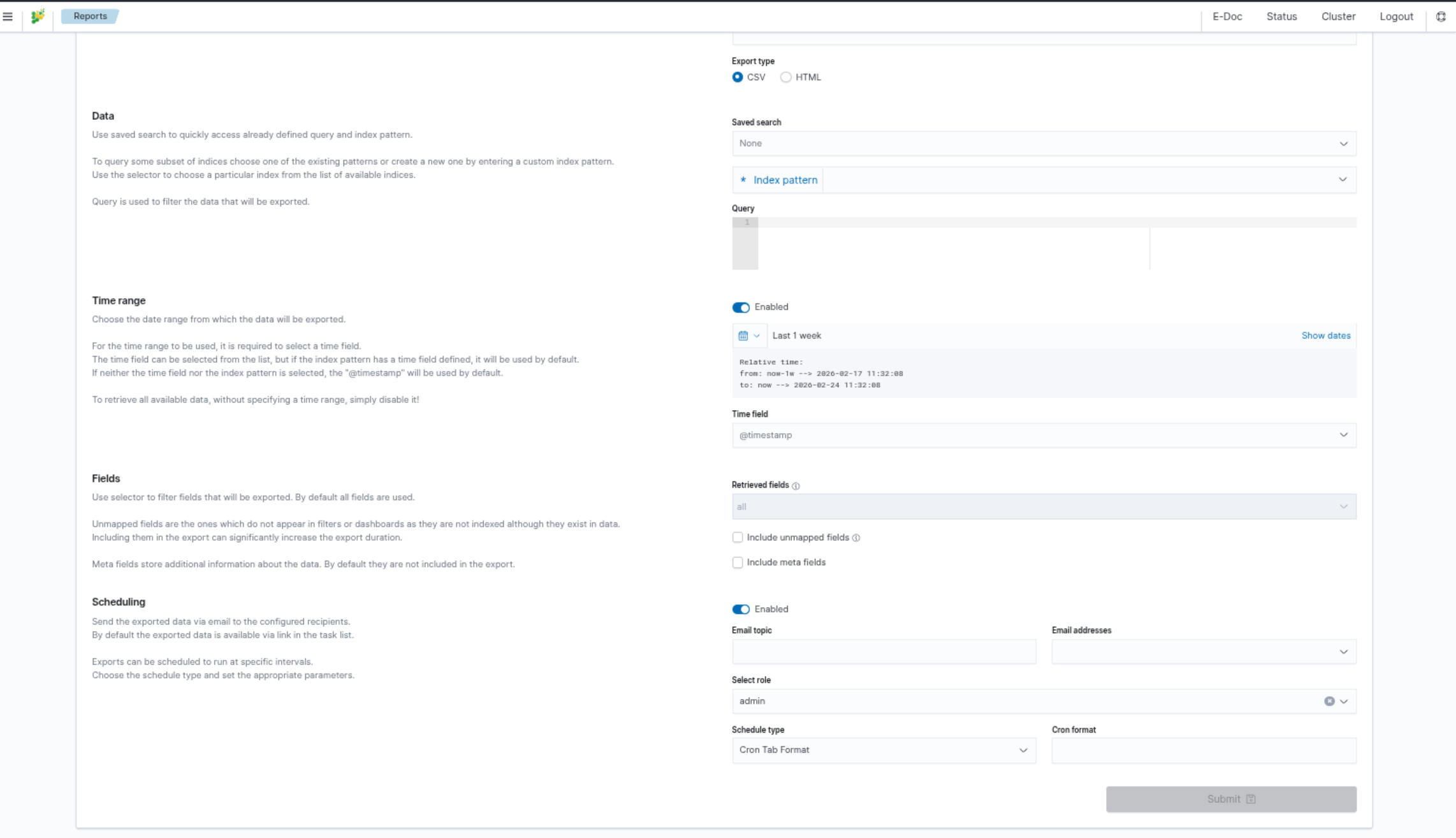Viewport: 1456px width, 838px height.
Task: Open the Cluster menu item
Action: pyautogui.click(x=1338, y=17)
